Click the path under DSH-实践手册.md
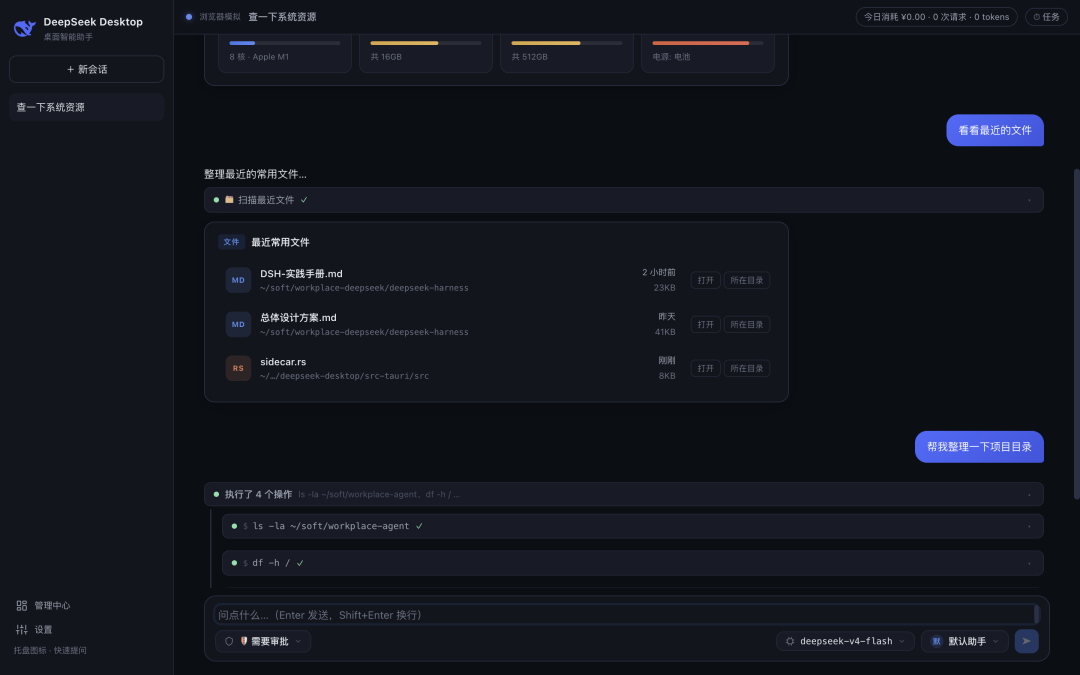The width and height of the screenshot is (1080, 675). click(x=364, y=288)
